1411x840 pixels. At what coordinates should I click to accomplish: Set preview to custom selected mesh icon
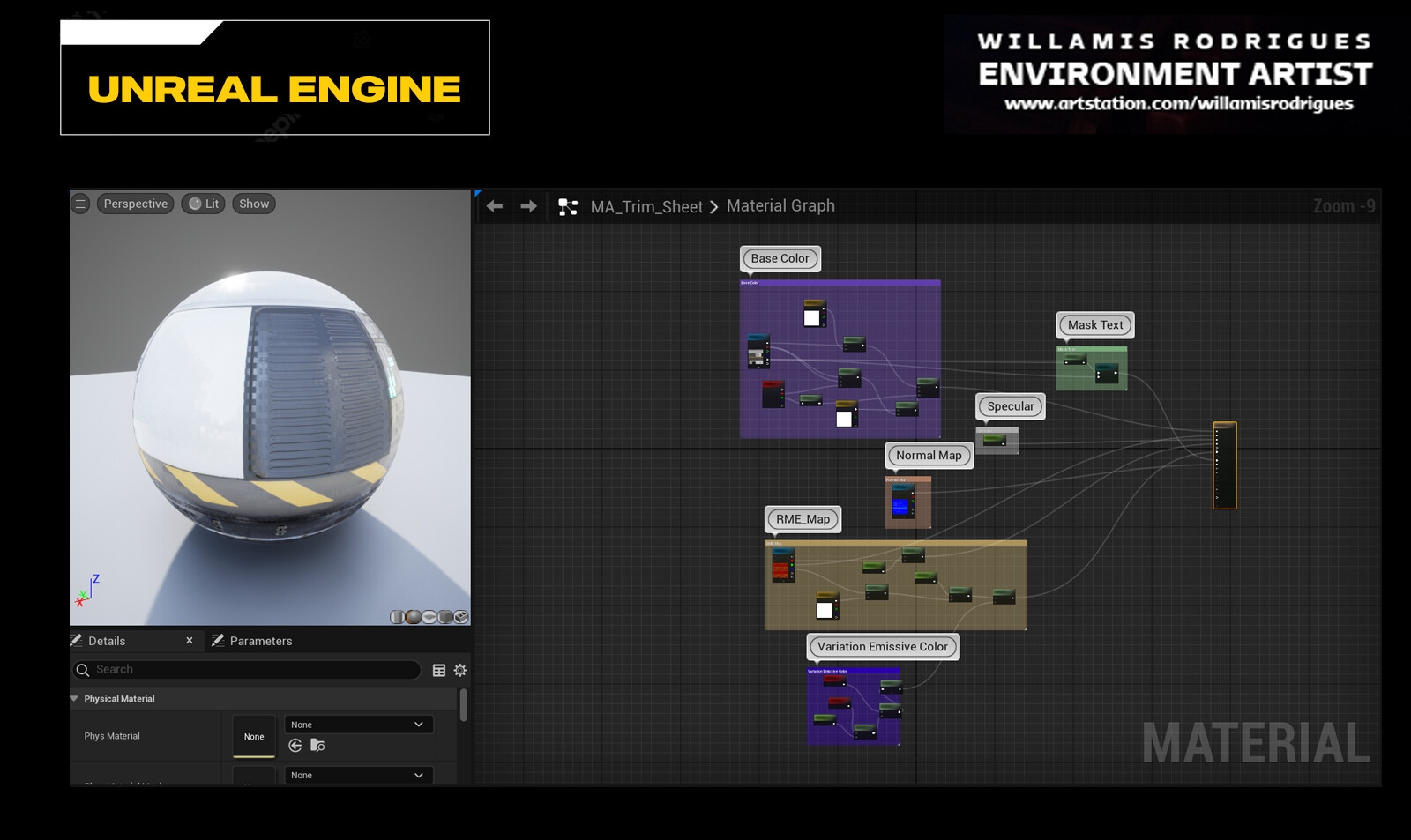pos(460,617)
